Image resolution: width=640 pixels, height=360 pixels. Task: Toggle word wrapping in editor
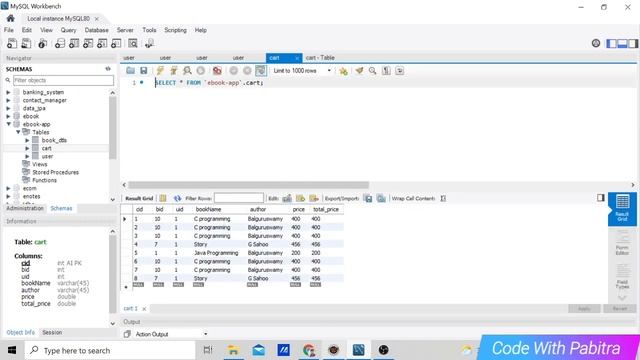(x=400, y=71)
